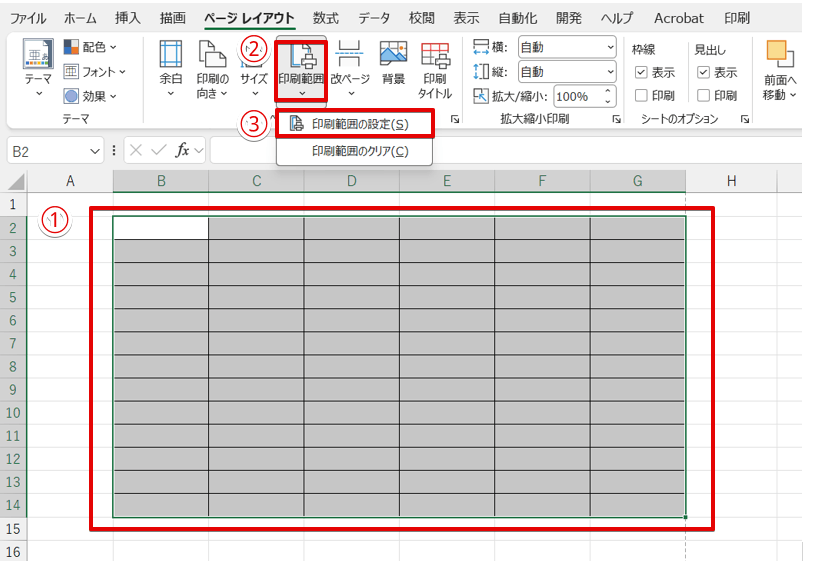831x561 pixels.
Task: Switch to the 自動化 tab
Action: point(518,18)
